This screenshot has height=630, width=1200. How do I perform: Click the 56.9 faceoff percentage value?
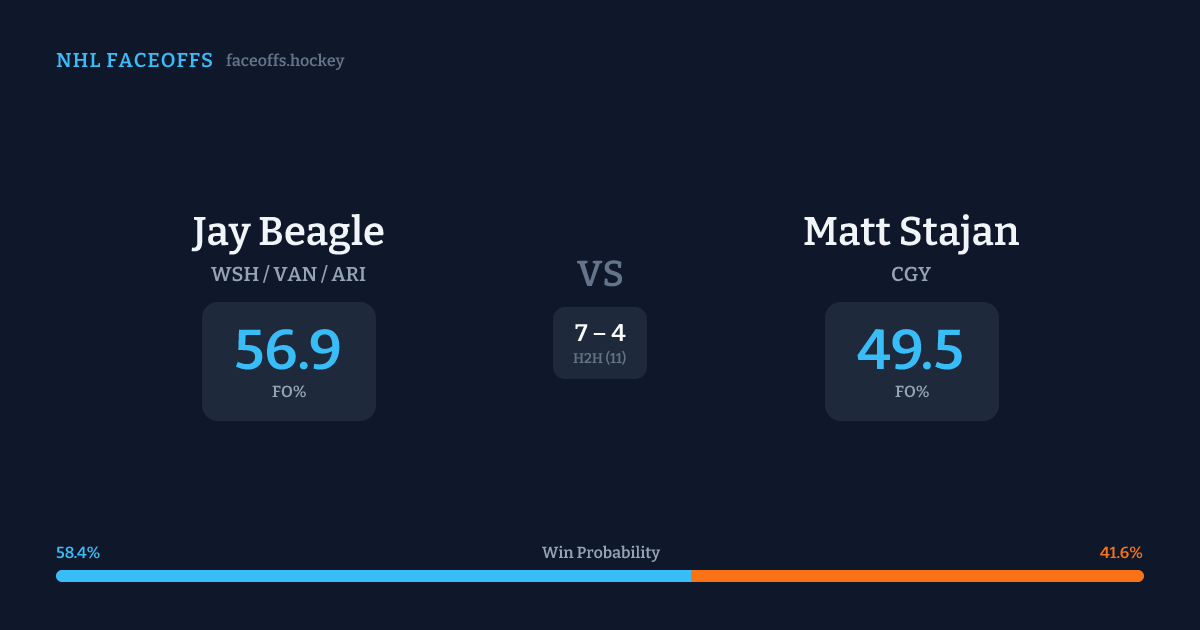[x=288, y=350]
